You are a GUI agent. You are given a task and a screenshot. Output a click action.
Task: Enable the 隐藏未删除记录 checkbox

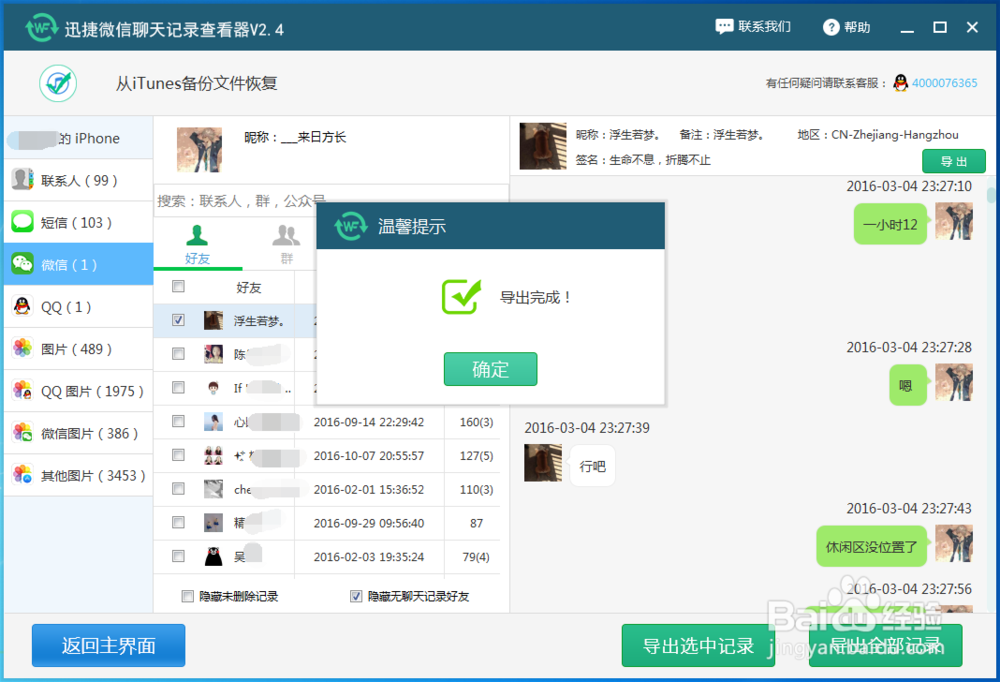tap(187, 596)
